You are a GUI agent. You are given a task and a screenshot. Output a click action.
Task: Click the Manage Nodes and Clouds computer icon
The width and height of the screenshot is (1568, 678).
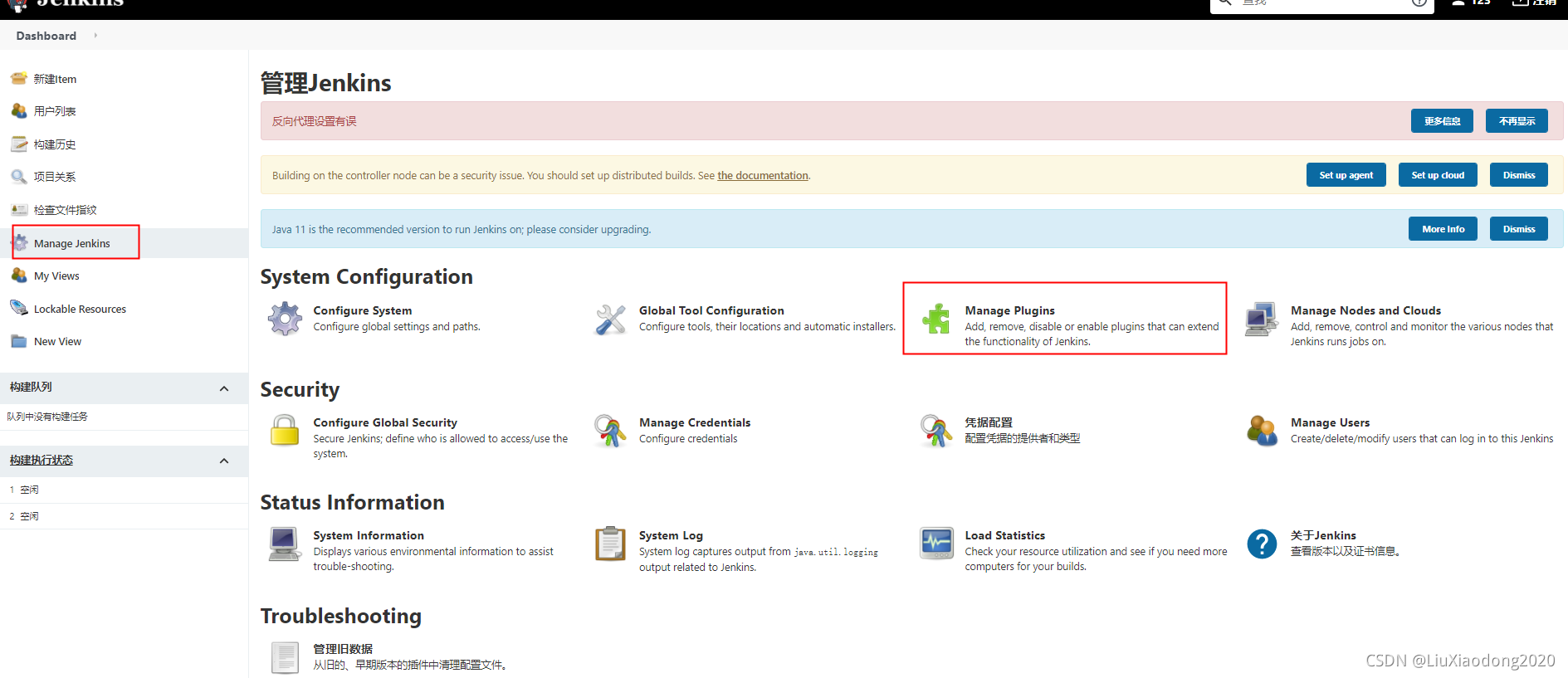pos(1262,319)
